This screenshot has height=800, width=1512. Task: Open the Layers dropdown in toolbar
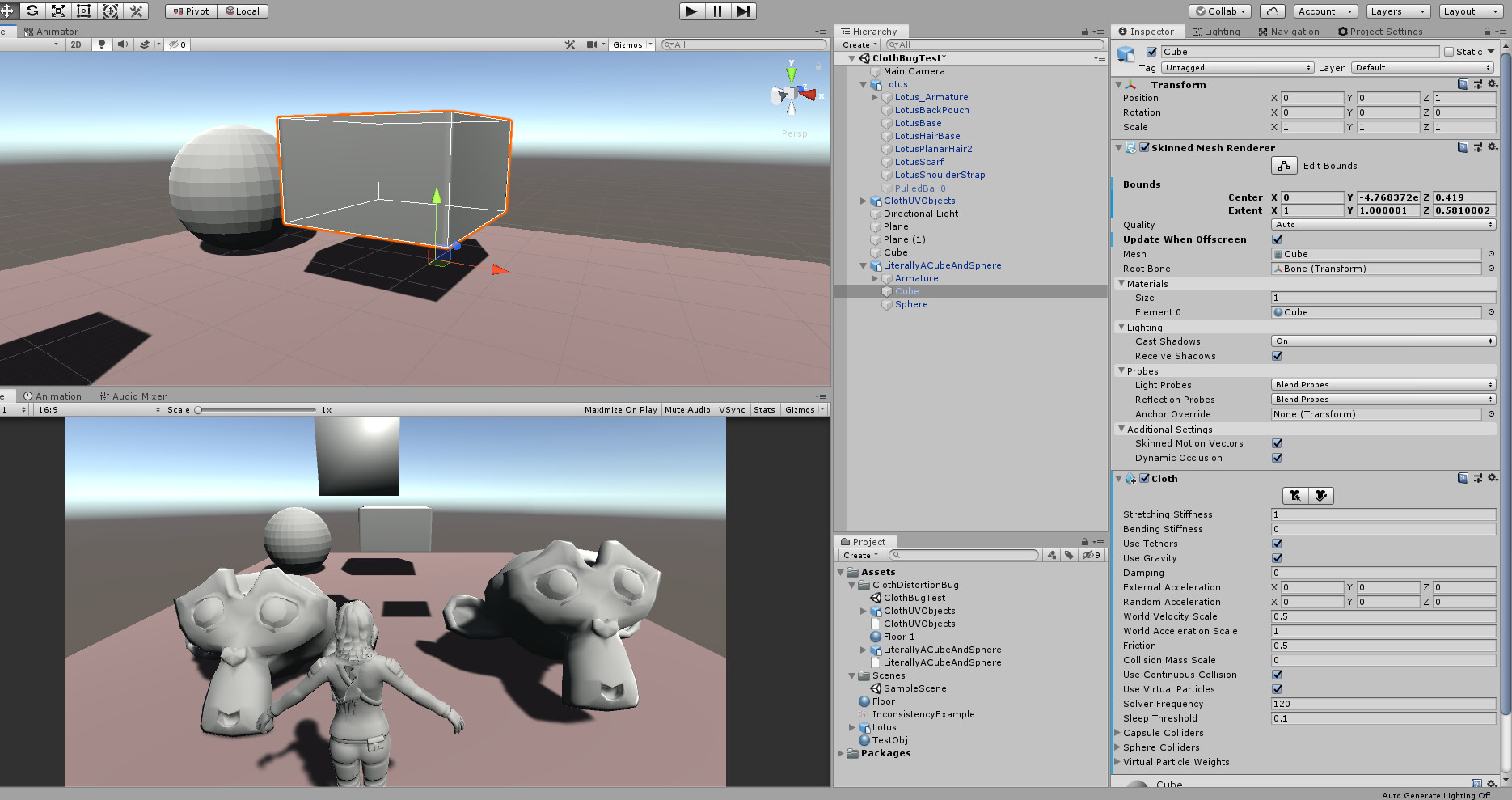[x=1398, y=11]
